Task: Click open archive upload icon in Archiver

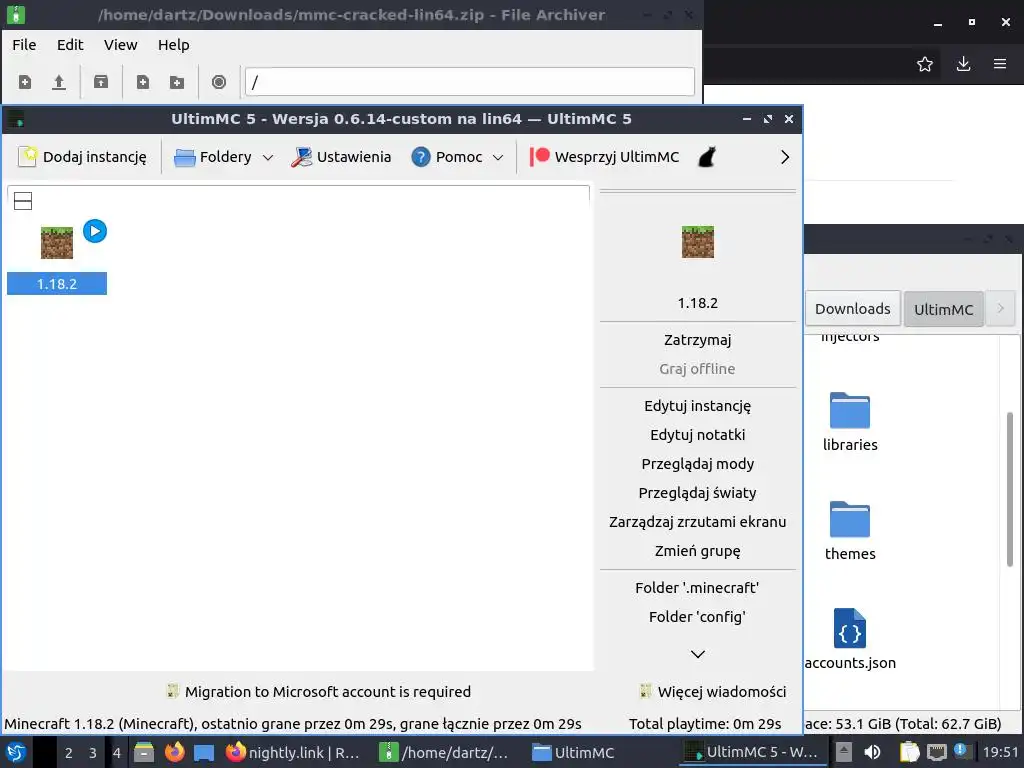Action: 59,82
